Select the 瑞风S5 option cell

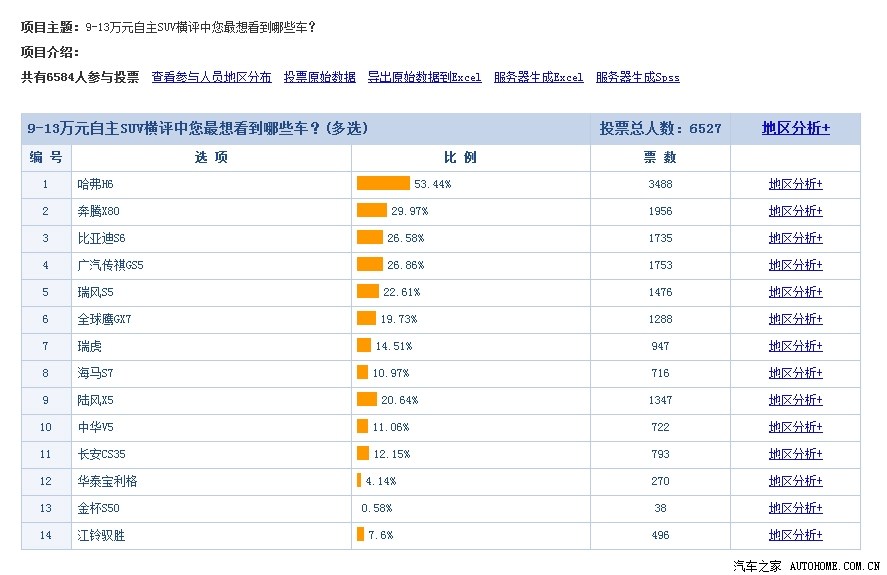tap(211, 293)
